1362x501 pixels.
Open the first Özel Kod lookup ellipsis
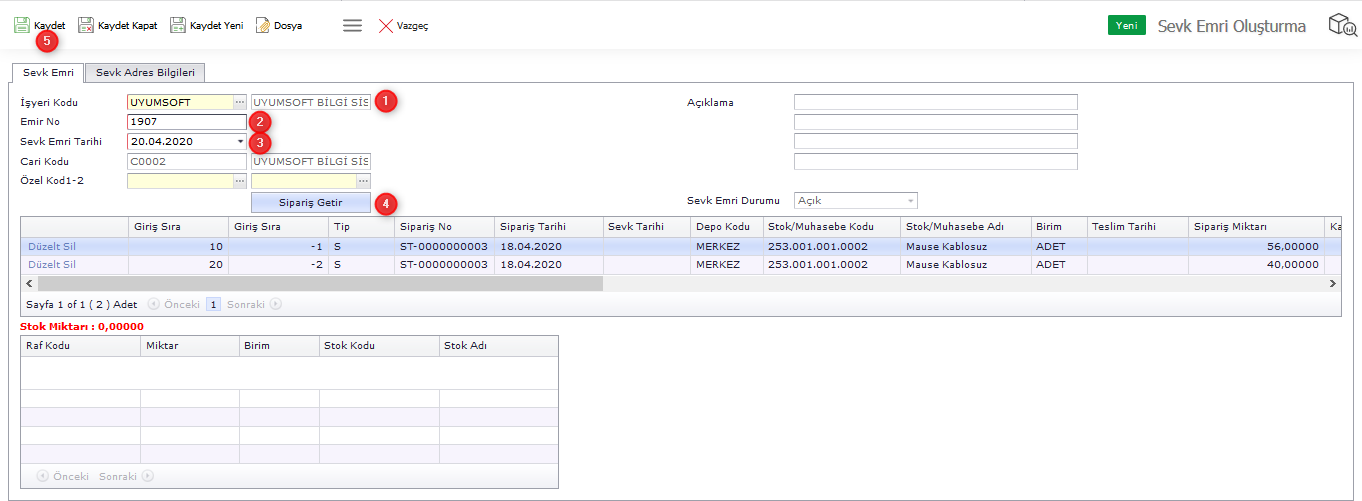coord(239,181)
